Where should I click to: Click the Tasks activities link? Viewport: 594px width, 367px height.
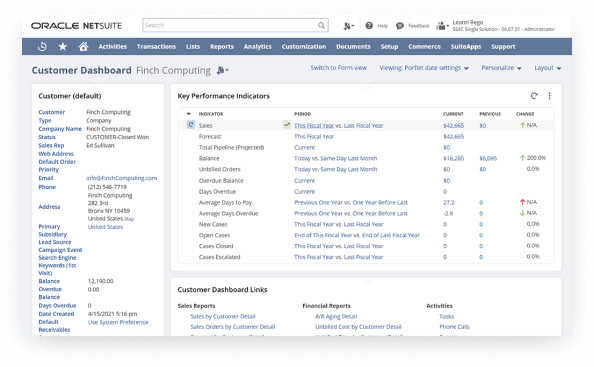tap(447, 316)
